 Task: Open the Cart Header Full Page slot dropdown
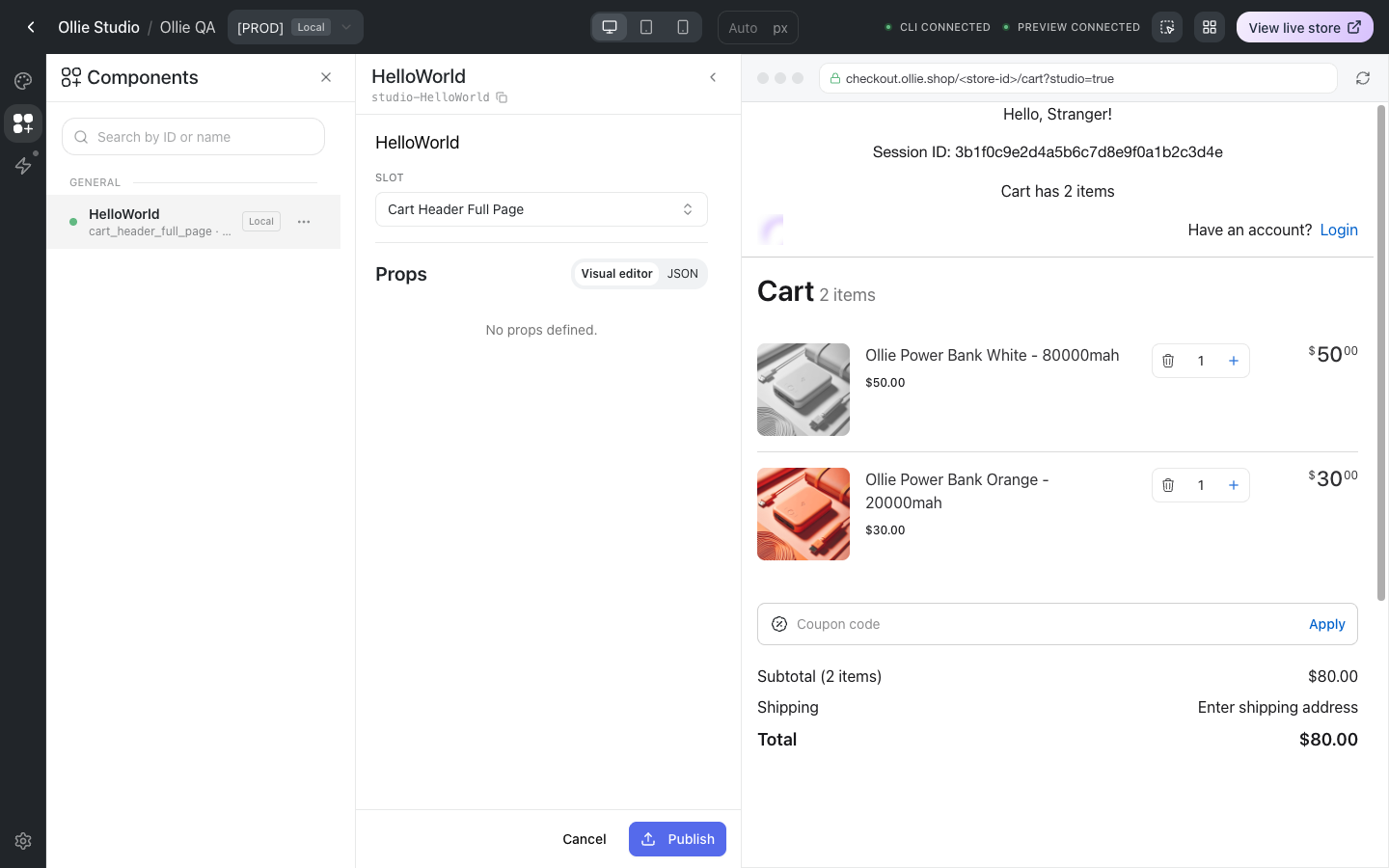coord(541,209)
